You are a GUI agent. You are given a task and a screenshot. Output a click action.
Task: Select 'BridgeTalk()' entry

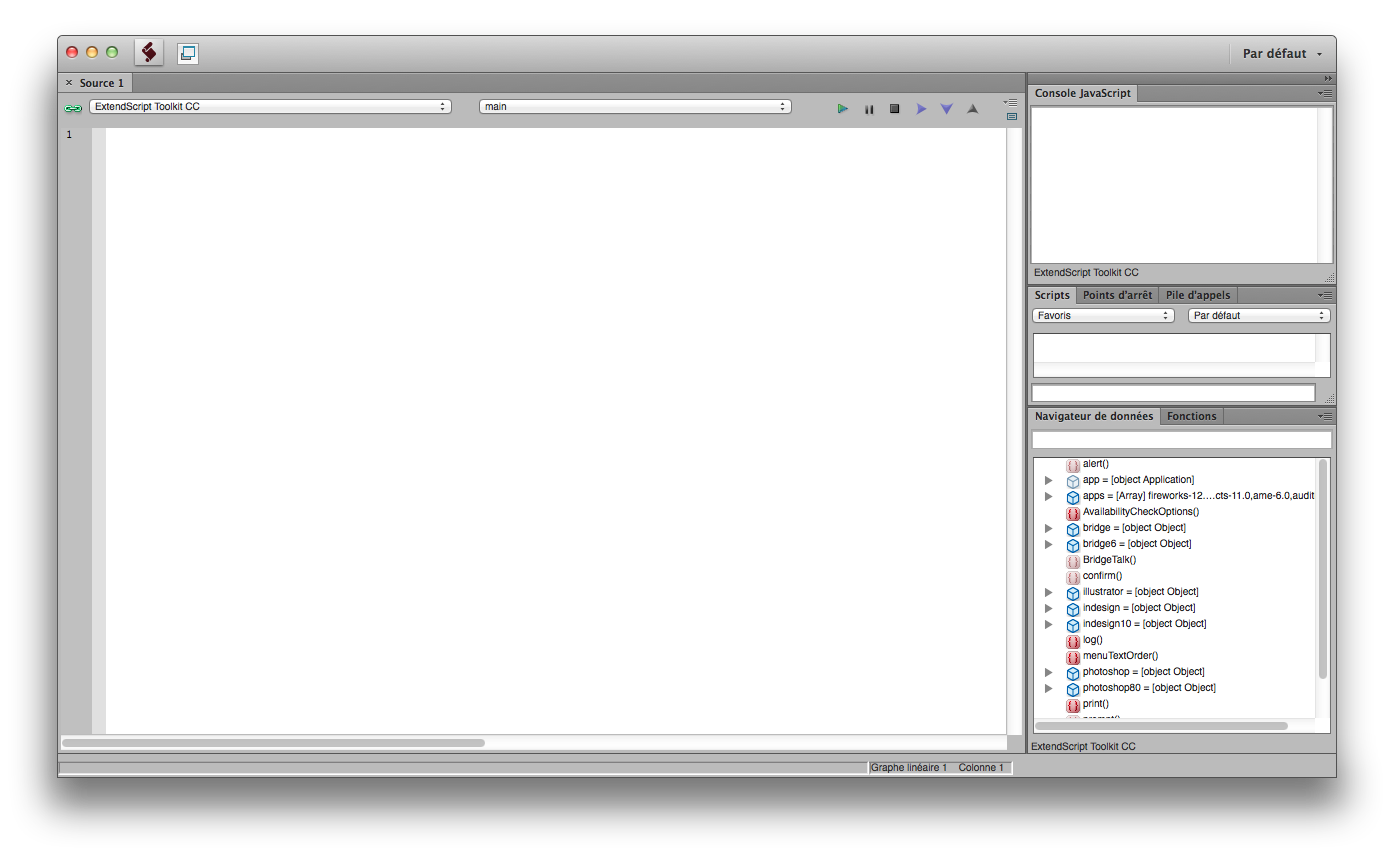(1109, 560)
